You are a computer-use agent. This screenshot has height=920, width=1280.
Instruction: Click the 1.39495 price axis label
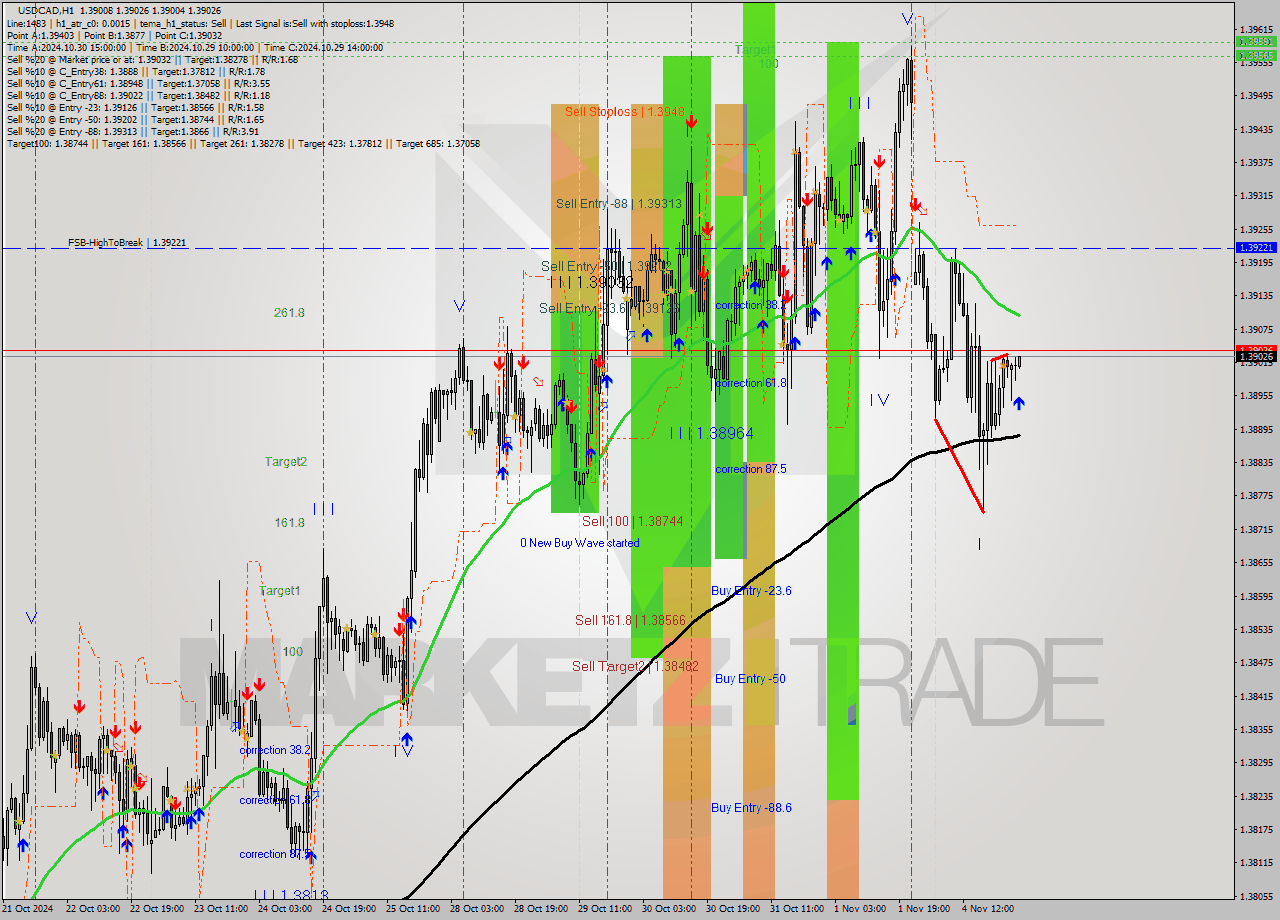point(1256,96)
